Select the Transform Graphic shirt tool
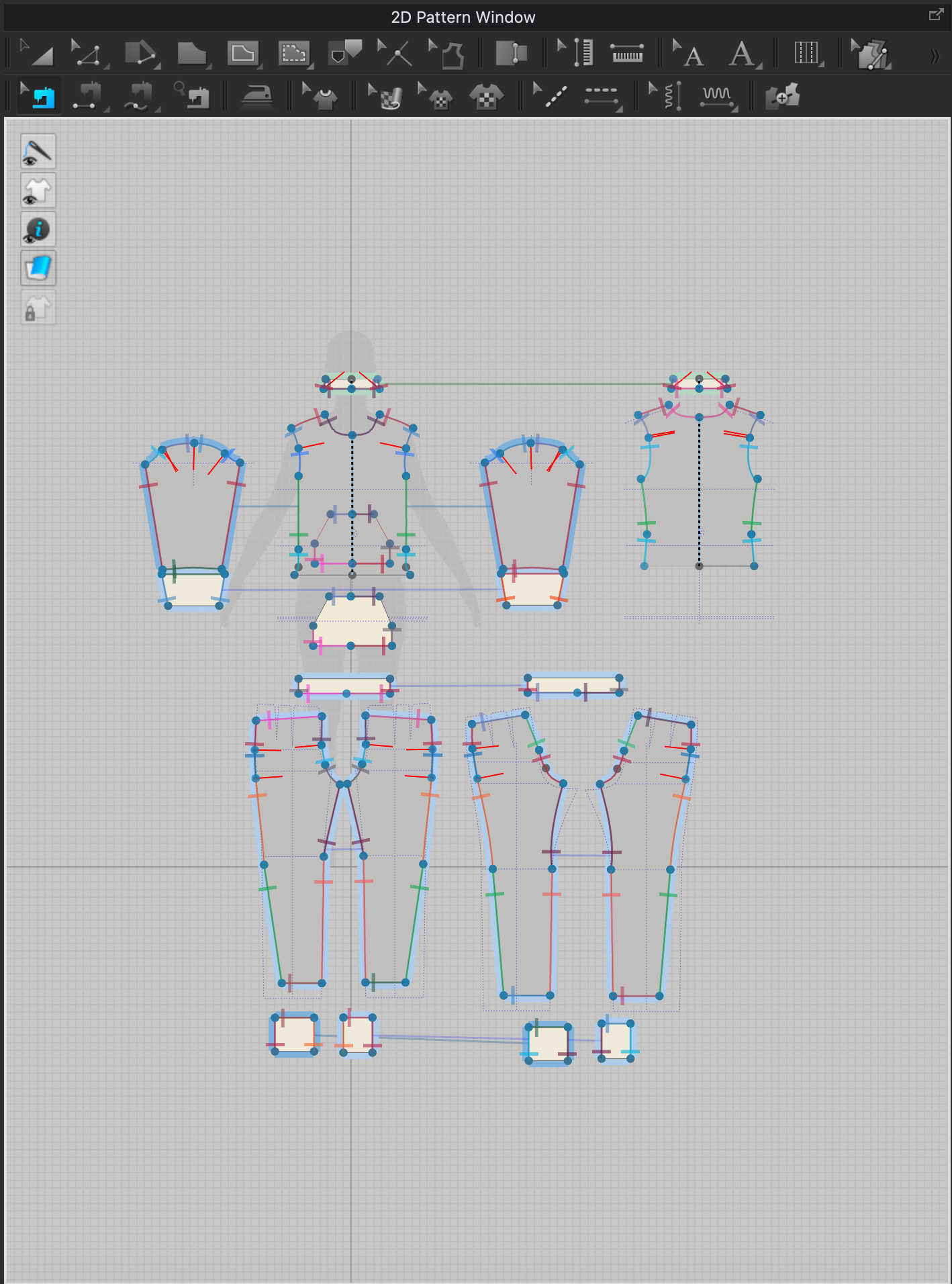The image size is (952, 1284). 435,97
